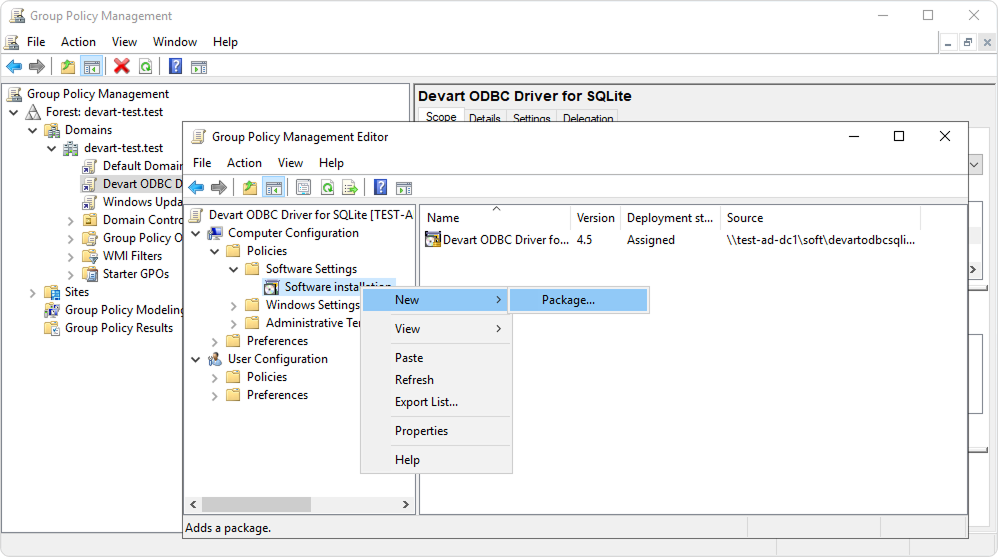This screenshot has height=557, width=998.
Task: Click User Configuration icon in Editor tree
Action: click(x=215, y=359)
